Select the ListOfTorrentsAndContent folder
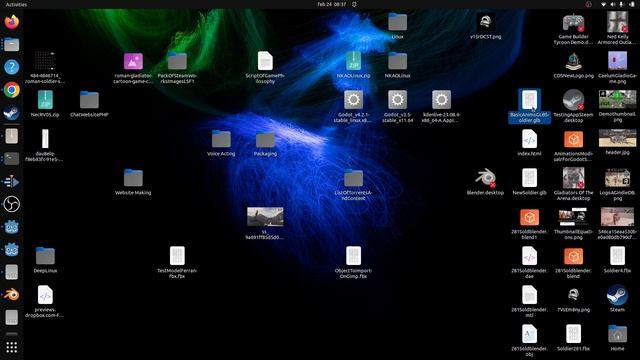The height and width of the screenshot is (360, 640). click(x=353, y=185)
